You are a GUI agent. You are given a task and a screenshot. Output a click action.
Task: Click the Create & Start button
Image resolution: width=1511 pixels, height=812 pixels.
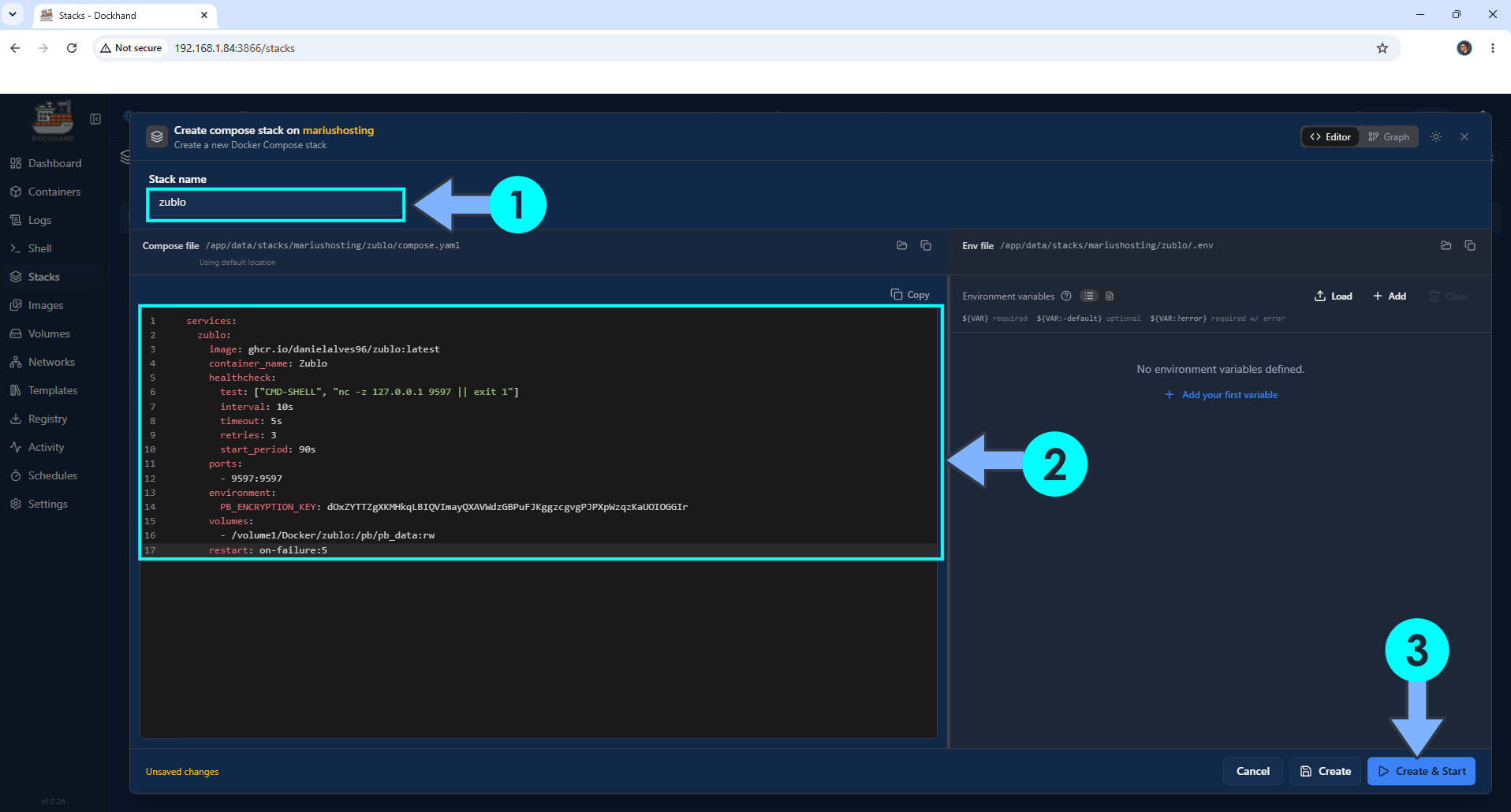coord(1422,772)
